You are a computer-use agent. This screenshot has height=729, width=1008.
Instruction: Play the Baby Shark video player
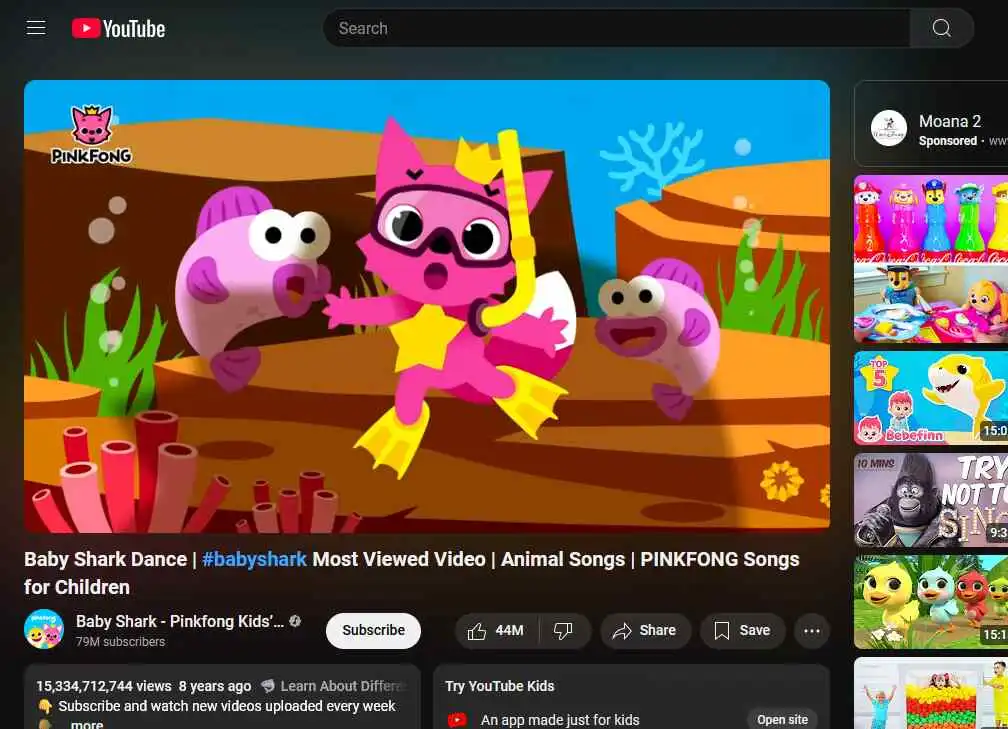click(x=427, y=306)
